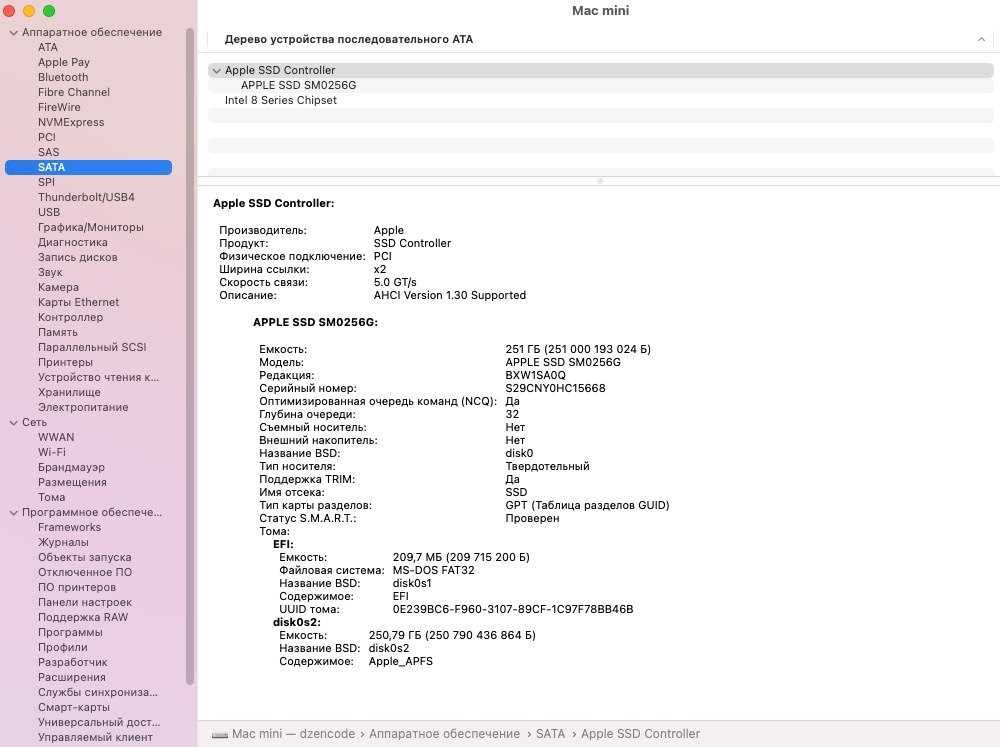Open Журналы sidebar item
This screenshot has height=747, width=1000.
point(63,542)
